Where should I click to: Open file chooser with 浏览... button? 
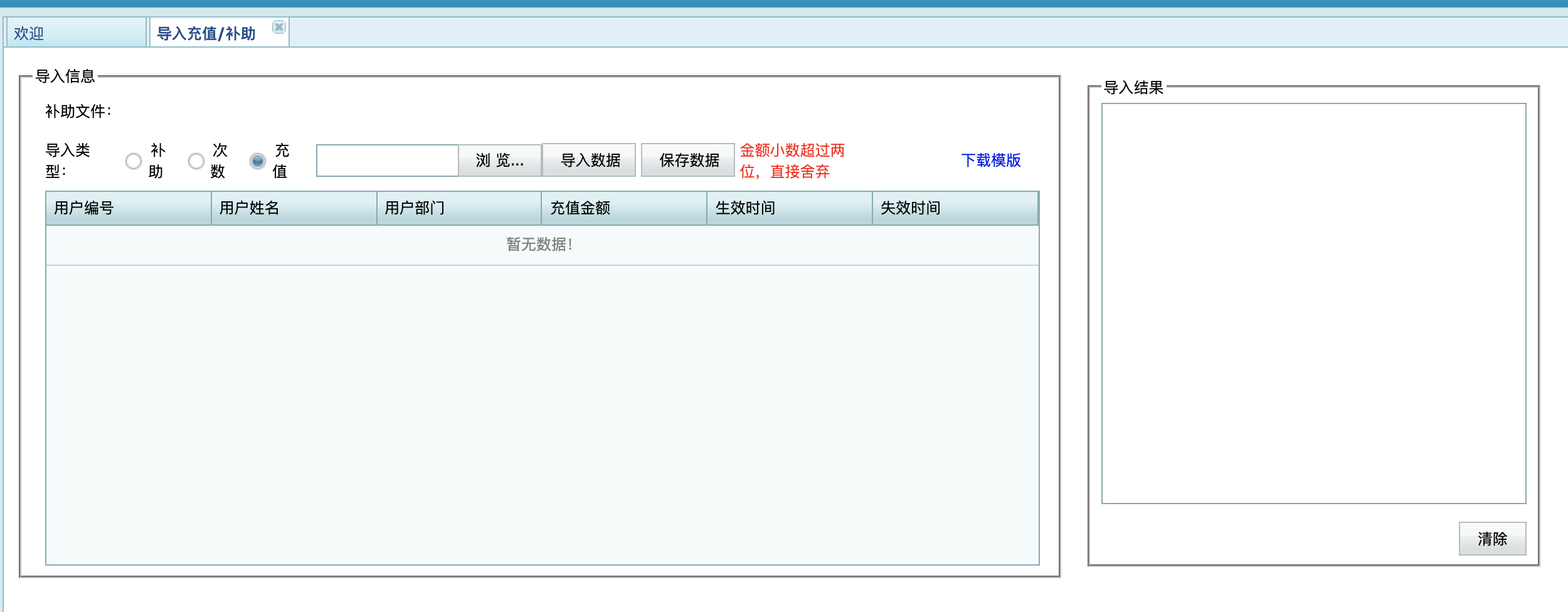click(x=500, y=161)
